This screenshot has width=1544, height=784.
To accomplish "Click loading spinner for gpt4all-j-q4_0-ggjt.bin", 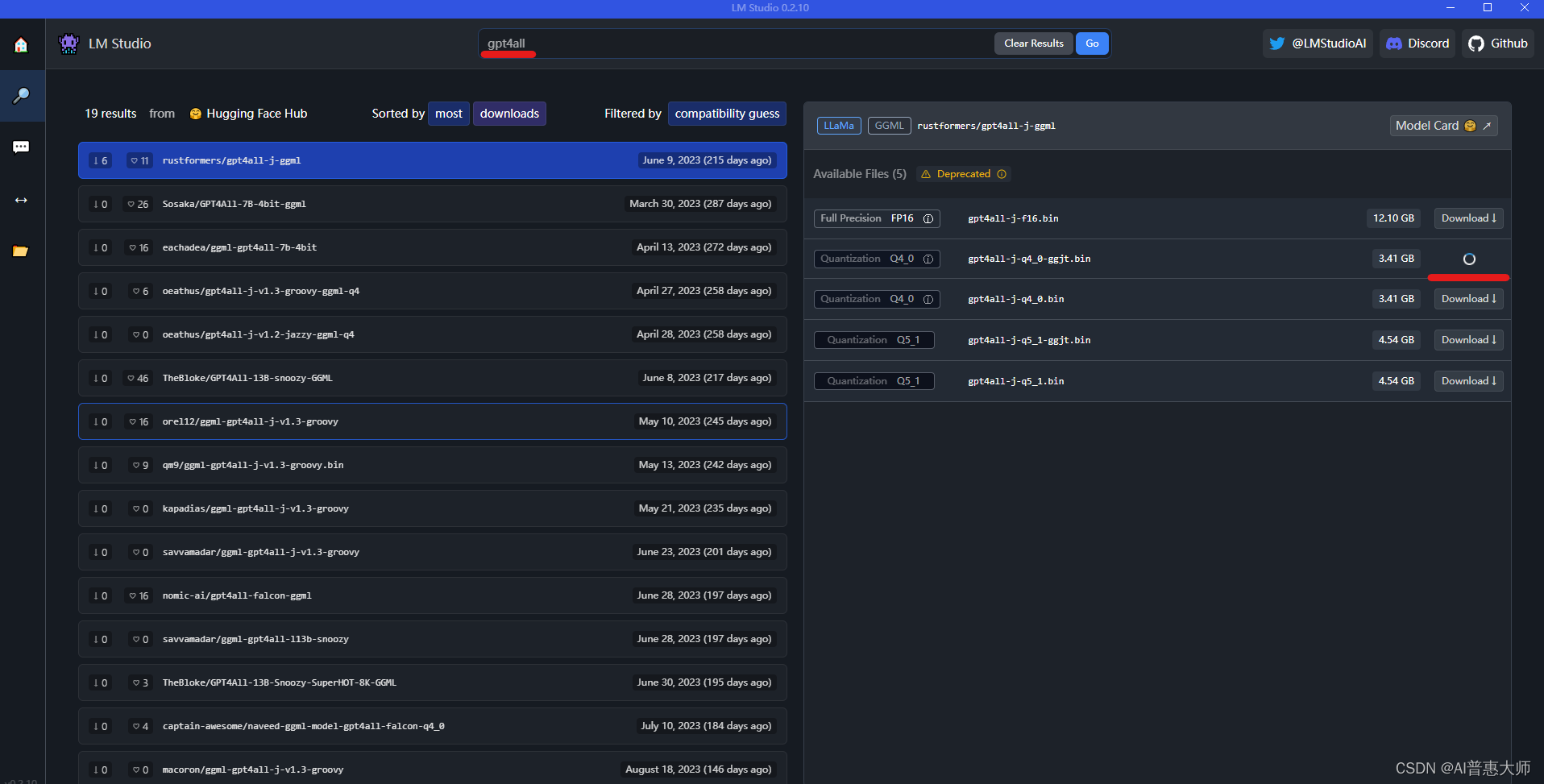I will [1469, 259].
